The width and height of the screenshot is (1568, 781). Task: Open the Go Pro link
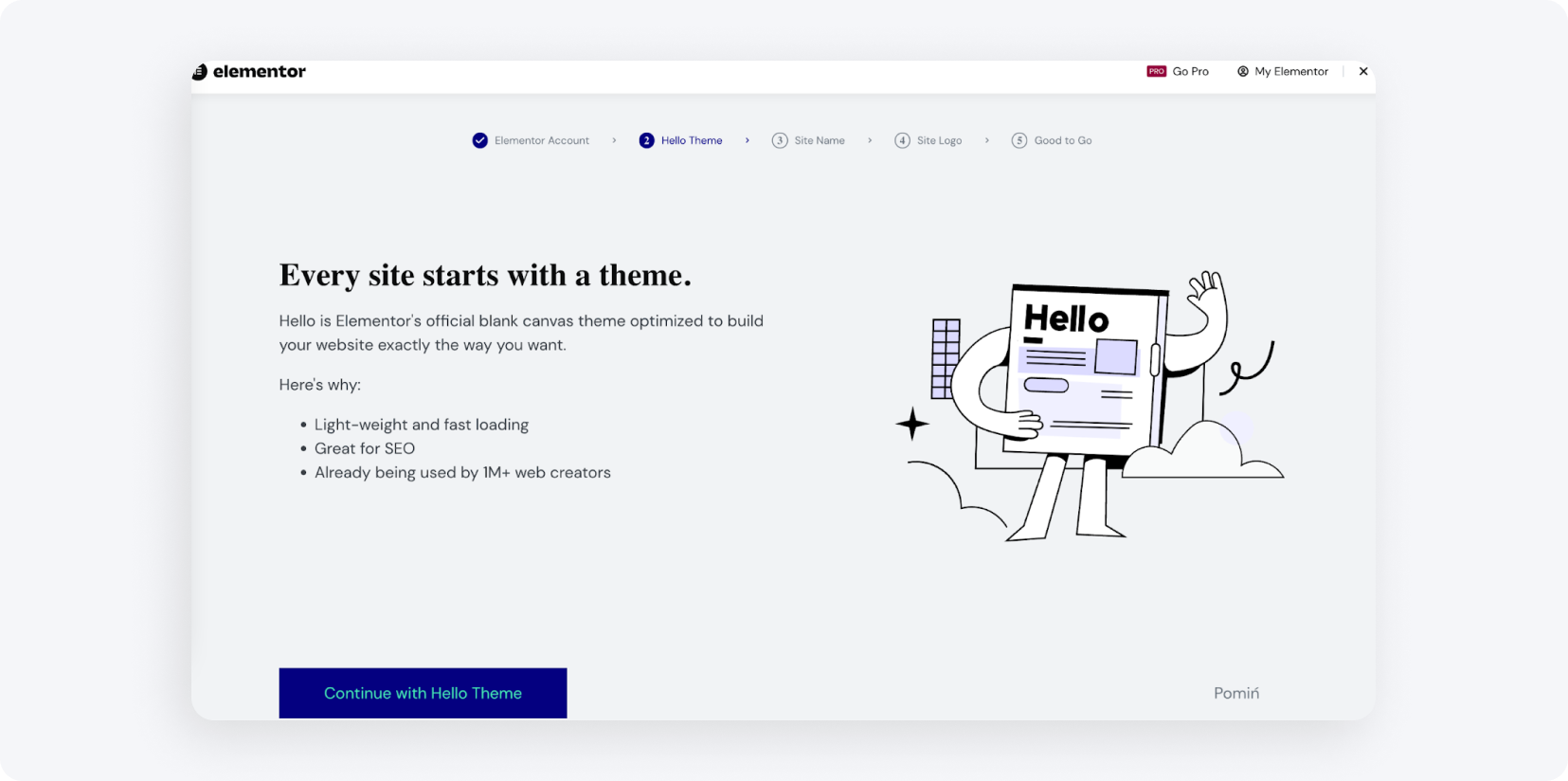1190,71
